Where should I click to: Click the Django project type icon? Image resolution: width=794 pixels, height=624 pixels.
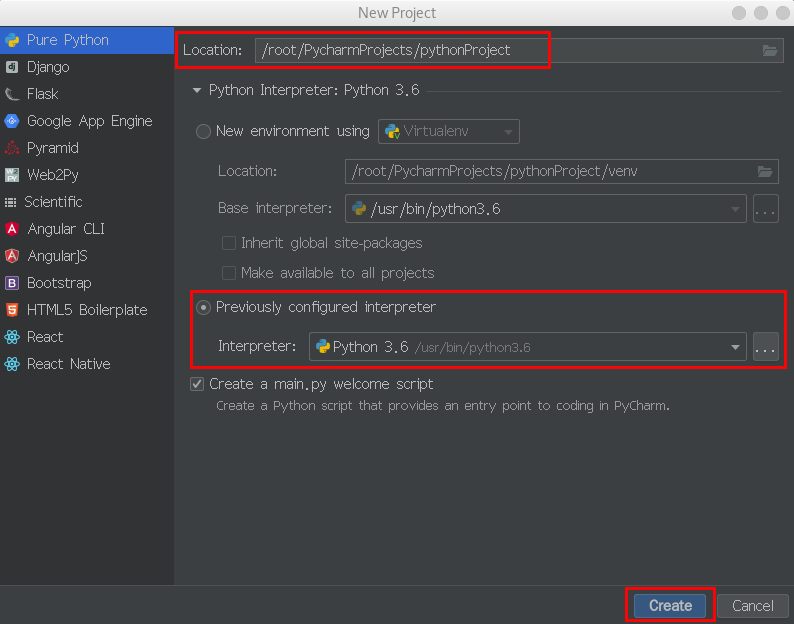[12, 67]
